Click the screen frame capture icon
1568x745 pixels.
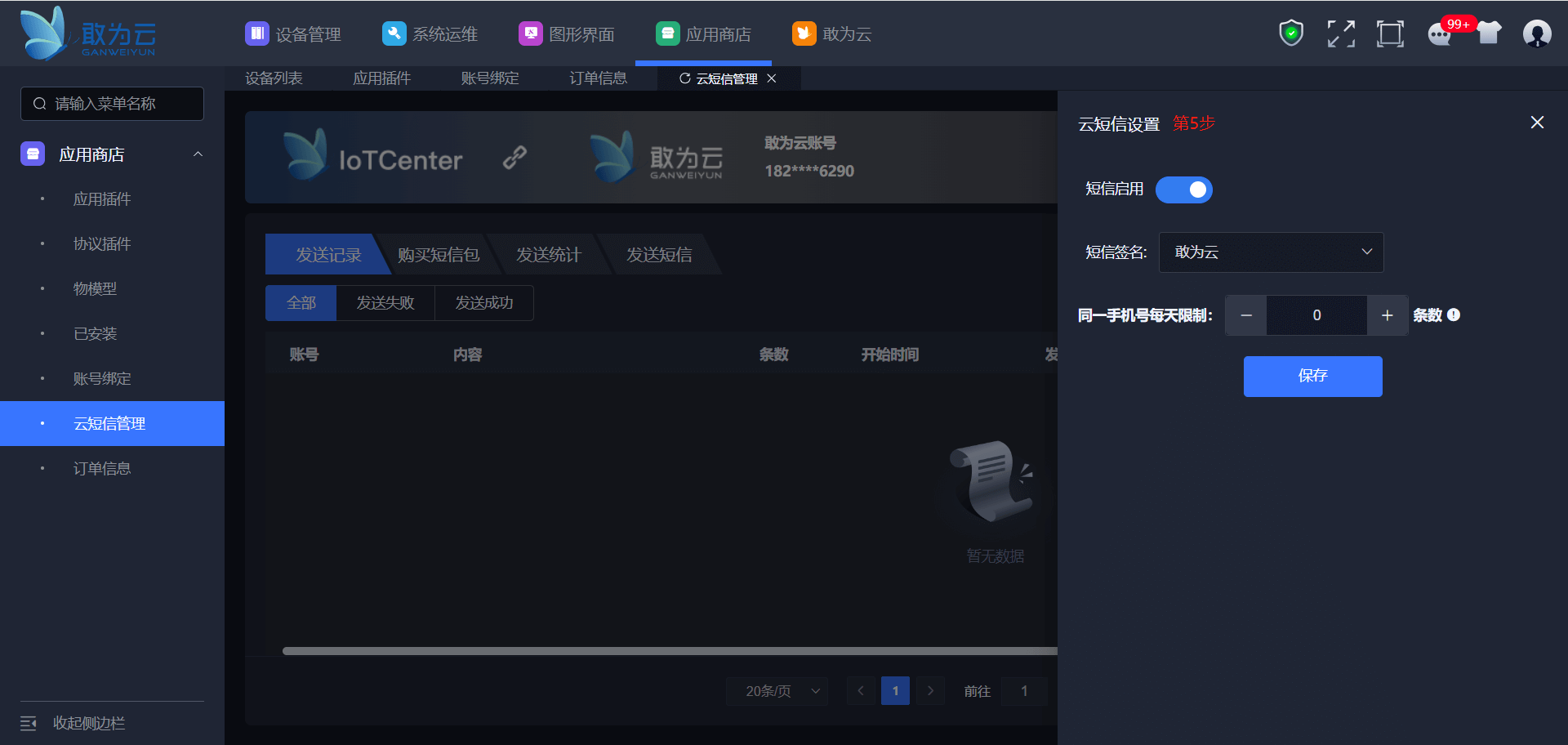(x=1390, y=33)
